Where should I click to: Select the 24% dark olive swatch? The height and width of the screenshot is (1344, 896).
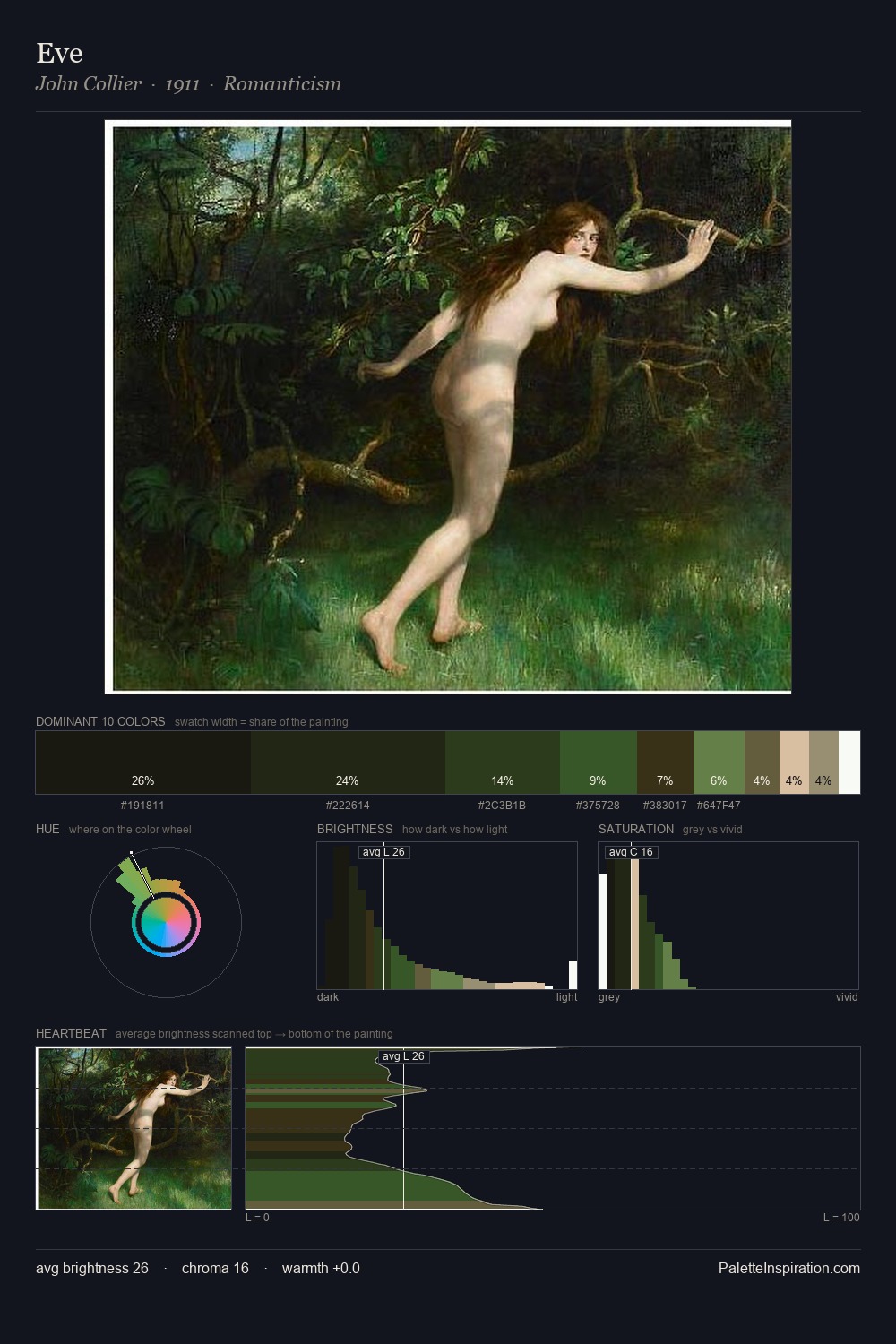[x=348, y=762]
